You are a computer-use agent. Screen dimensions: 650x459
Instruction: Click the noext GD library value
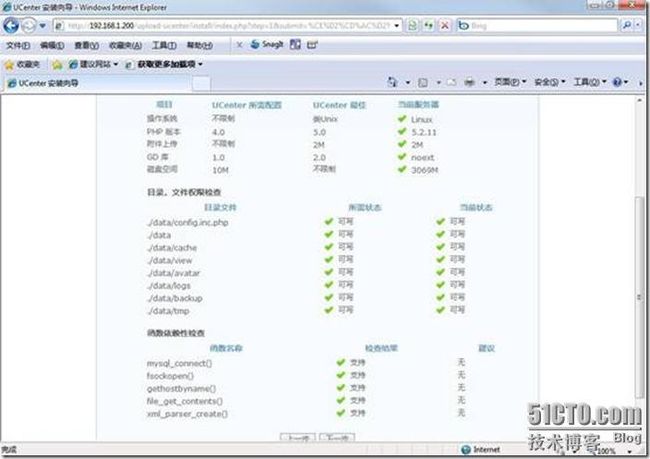click(422, 158)
